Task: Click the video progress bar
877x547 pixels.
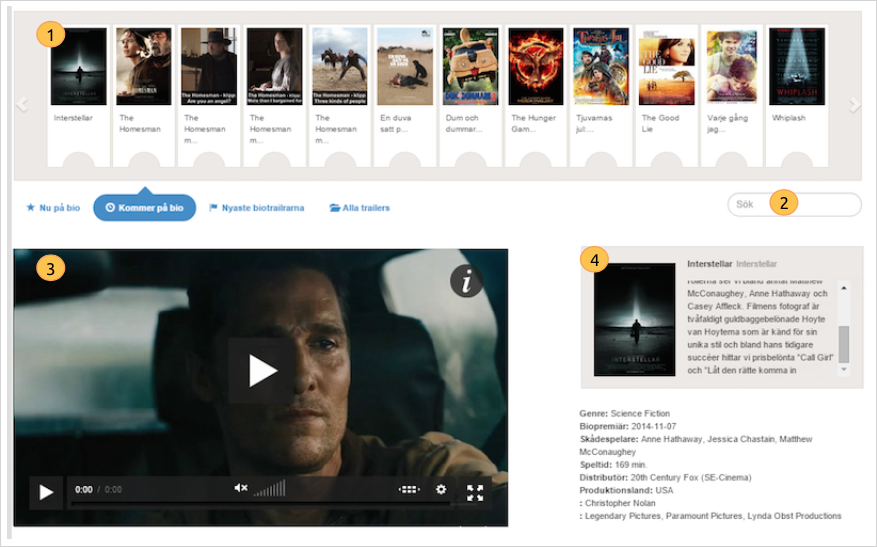Action: tap(261, 504)
